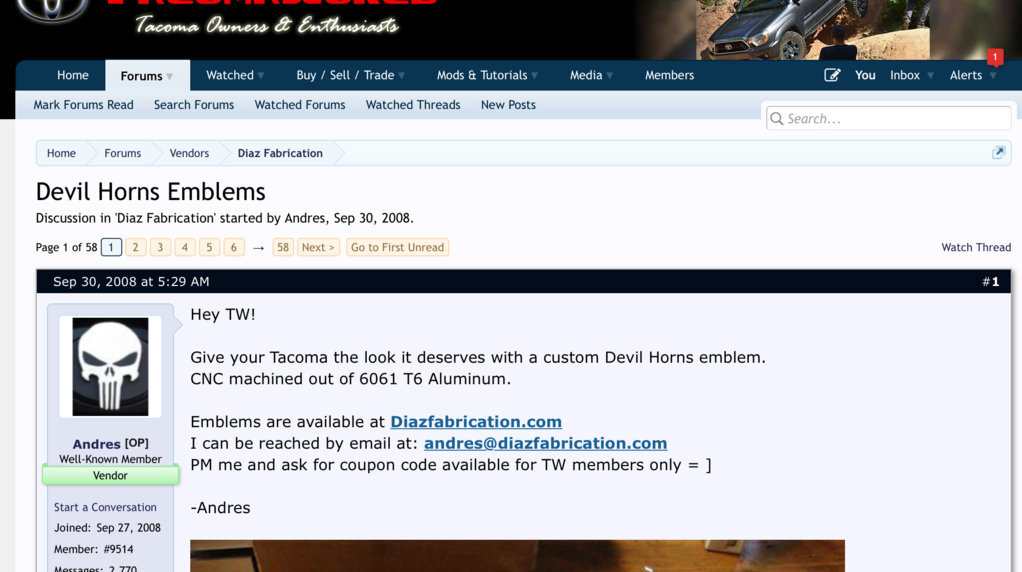Go to page 2
Viewport: 1022px width, 572px height.
pyautogui.click(x=136, y=248)
